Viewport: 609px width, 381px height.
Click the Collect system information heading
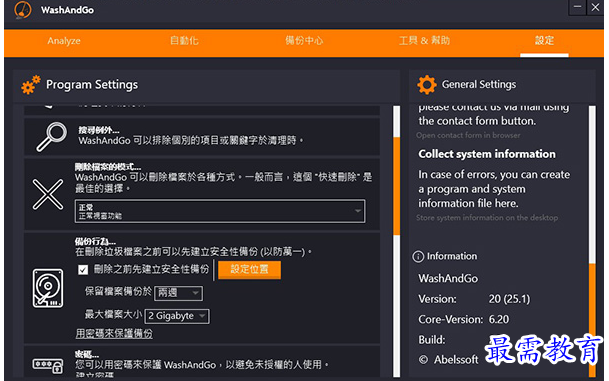coord(487,154)
